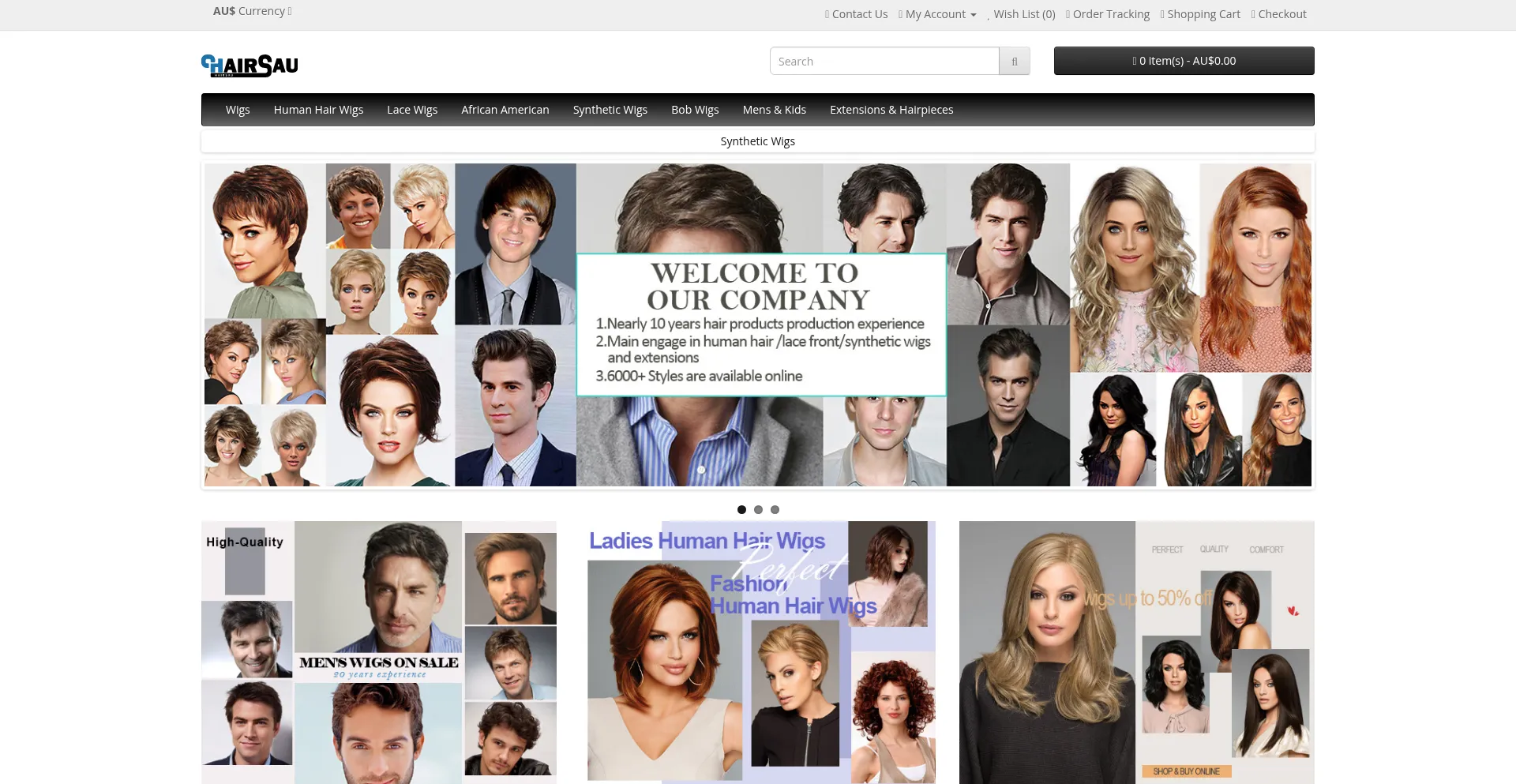Click the Welcome To Our Company banner
1516x784 pixels.
click(758, 324)
